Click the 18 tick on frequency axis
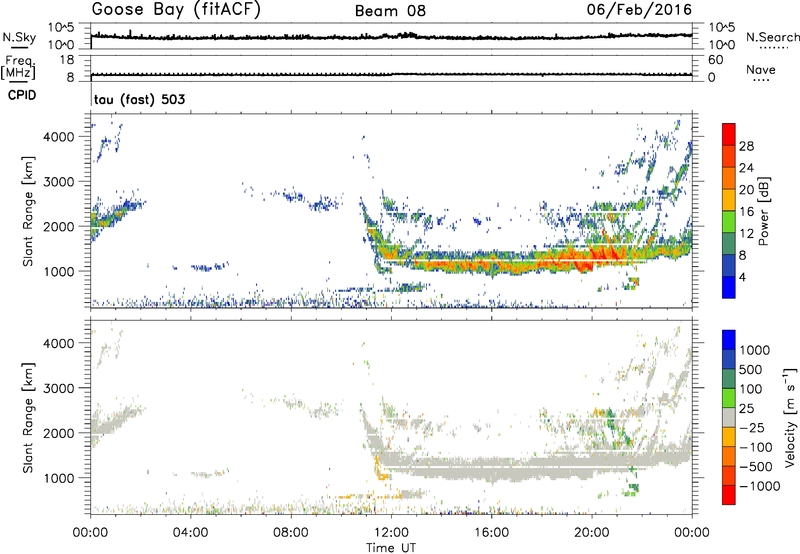Image resolution: width=800 pixels, height=554 pixels. tap(66, 60)
